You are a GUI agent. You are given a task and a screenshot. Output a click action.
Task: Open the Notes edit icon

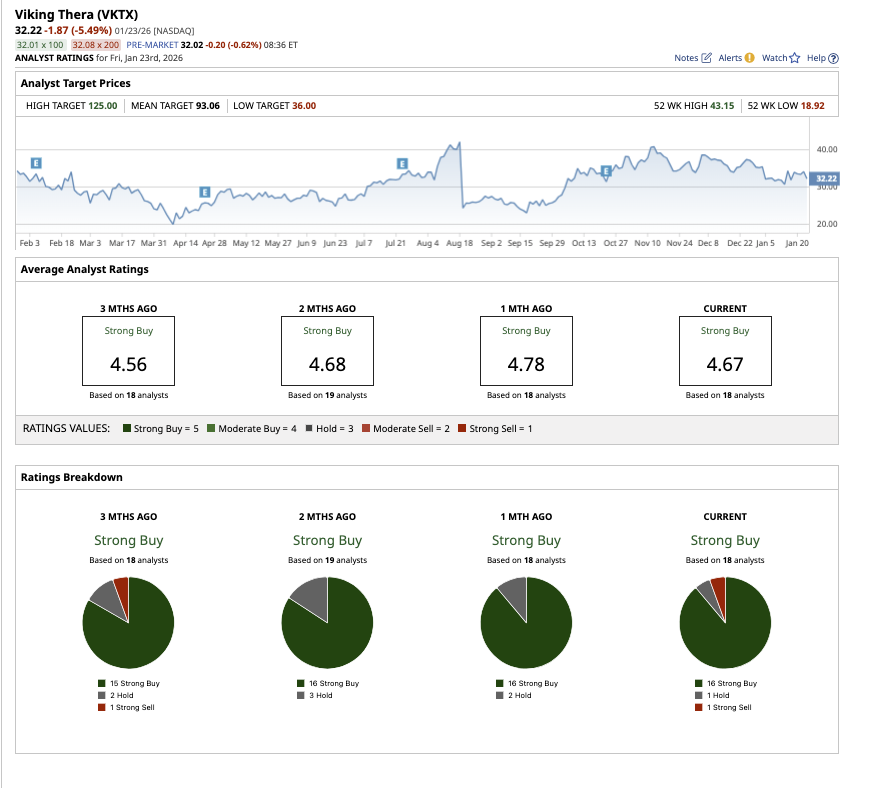coord(706,58)
